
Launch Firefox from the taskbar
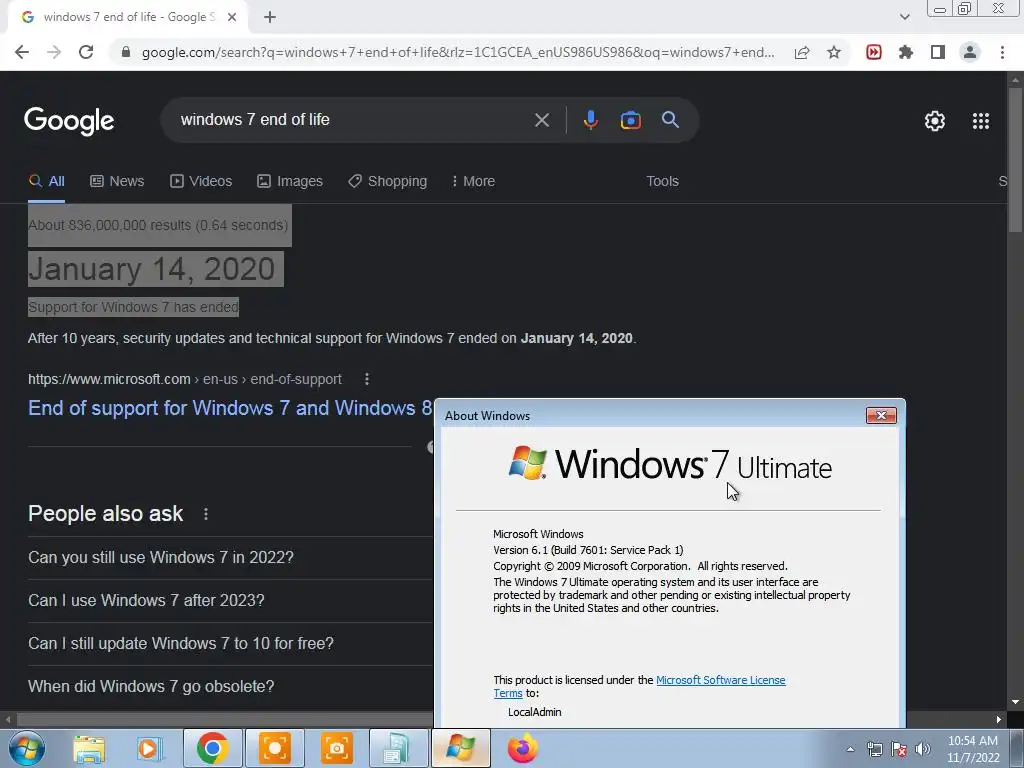(x=522, y=748)
